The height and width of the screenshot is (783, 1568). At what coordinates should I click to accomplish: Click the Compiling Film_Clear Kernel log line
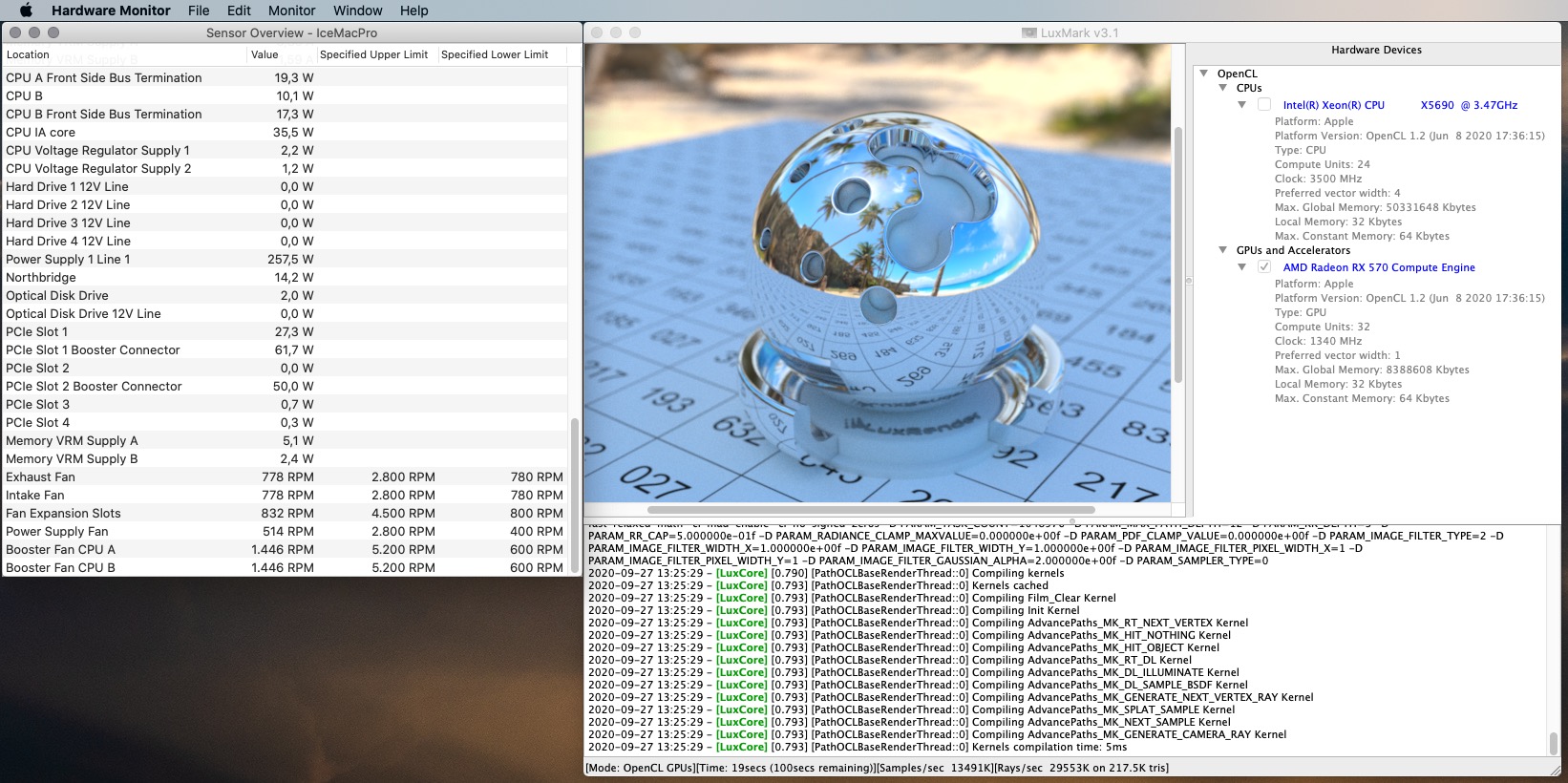[x=852, y=598]
